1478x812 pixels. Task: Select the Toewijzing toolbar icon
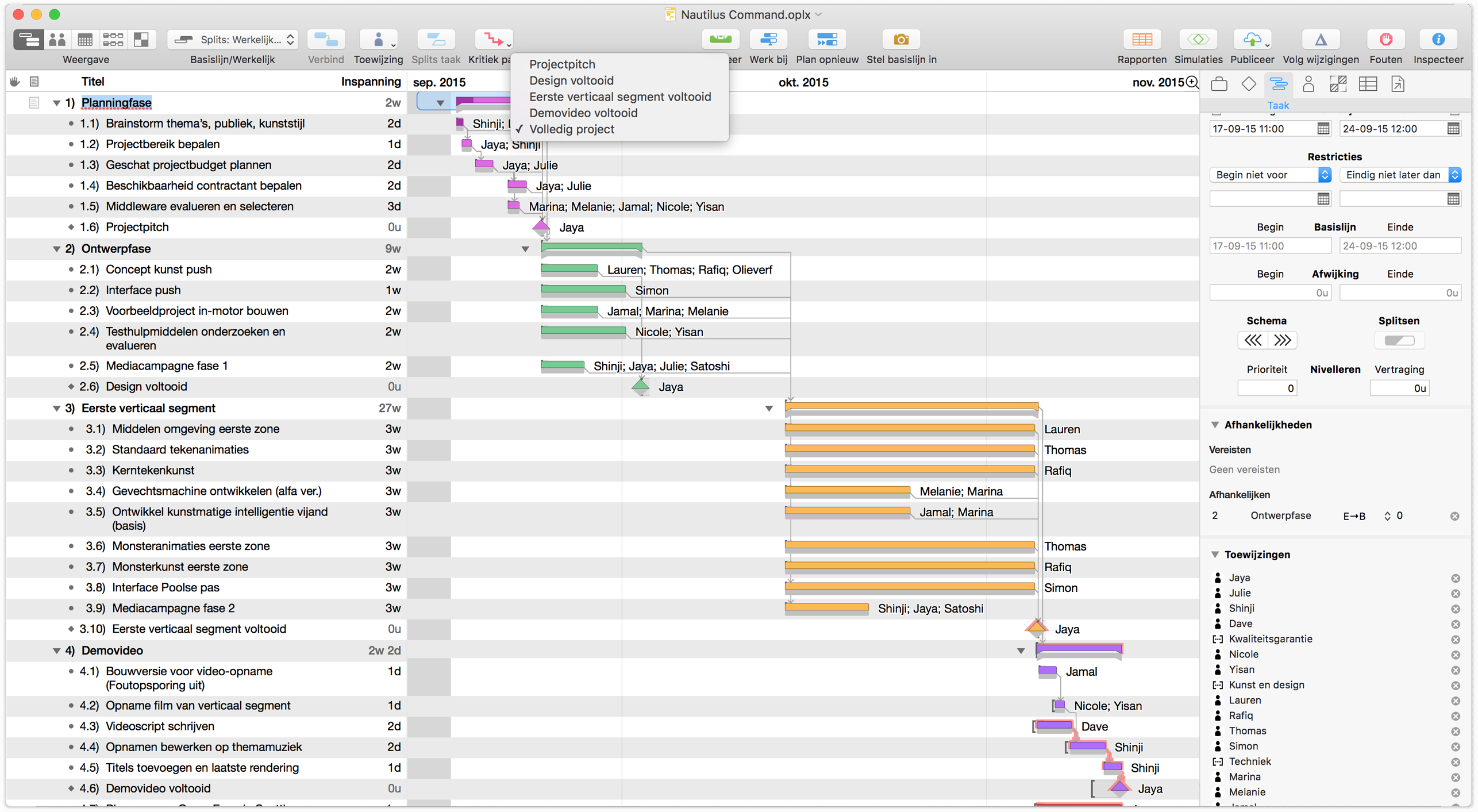[378, 39]
